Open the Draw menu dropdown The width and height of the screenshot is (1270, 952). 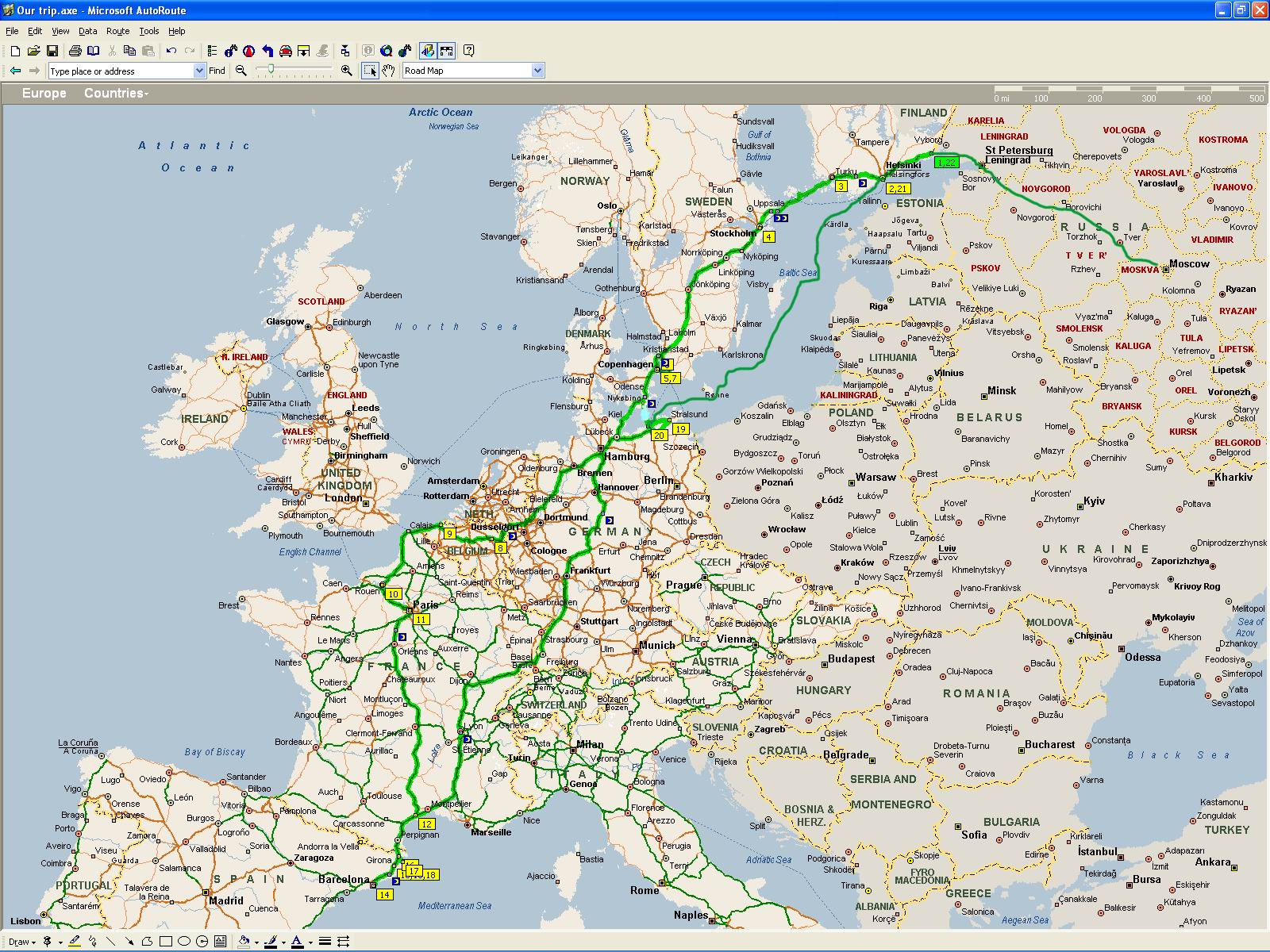click(21, 942)
